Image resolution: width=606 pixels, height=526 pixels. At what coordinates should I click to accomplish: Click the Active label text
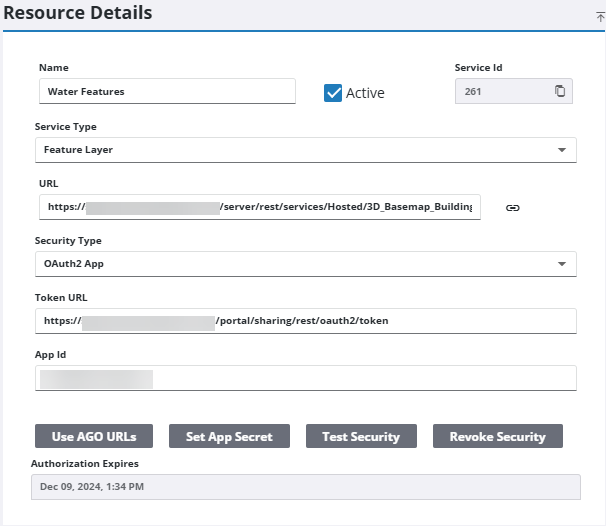pos(365,93)
